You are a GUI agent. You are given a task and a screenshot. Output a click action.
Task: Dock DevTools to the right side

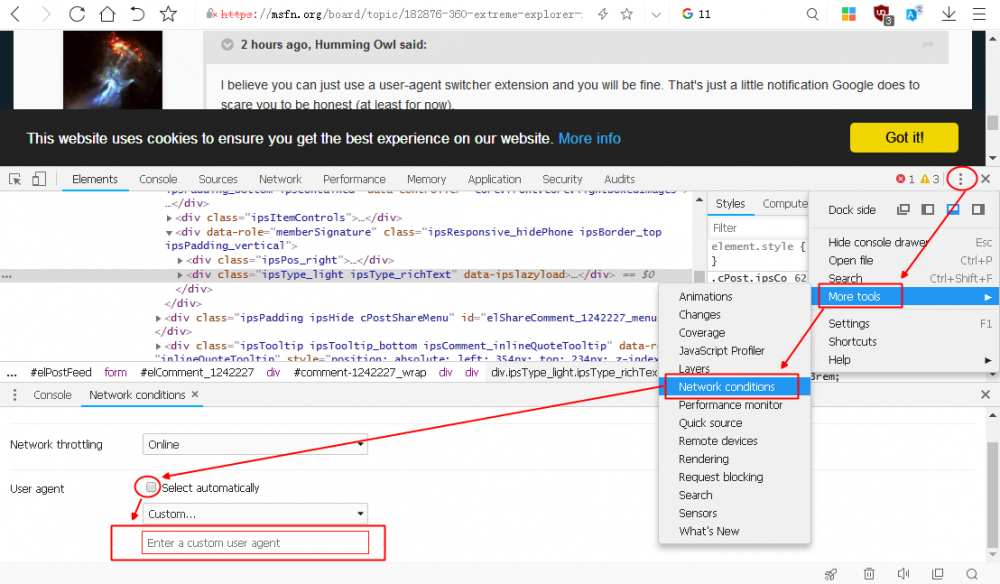tap(978, 210)
